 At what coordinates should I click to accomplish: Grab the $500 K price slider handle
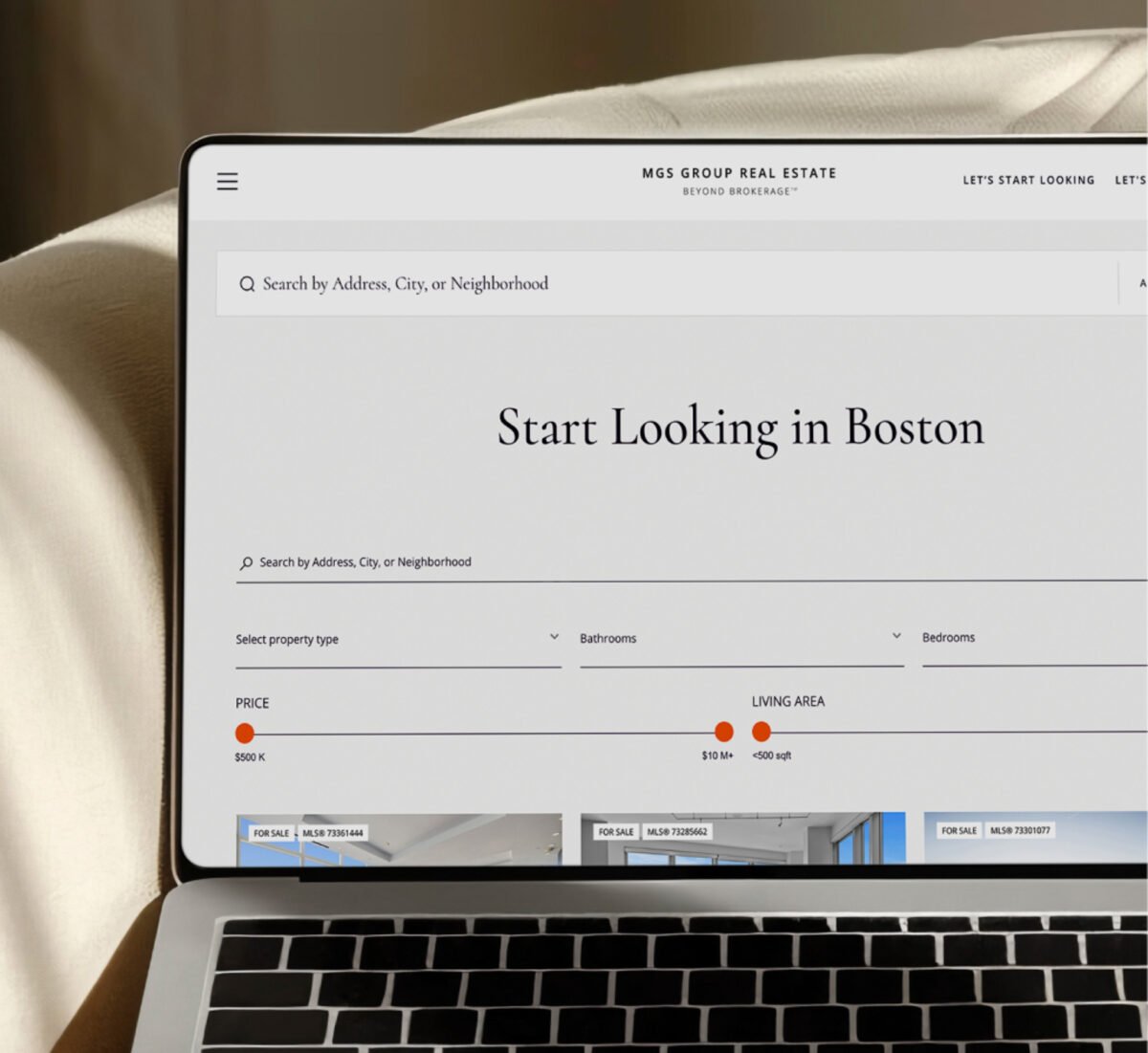[245, 734]
